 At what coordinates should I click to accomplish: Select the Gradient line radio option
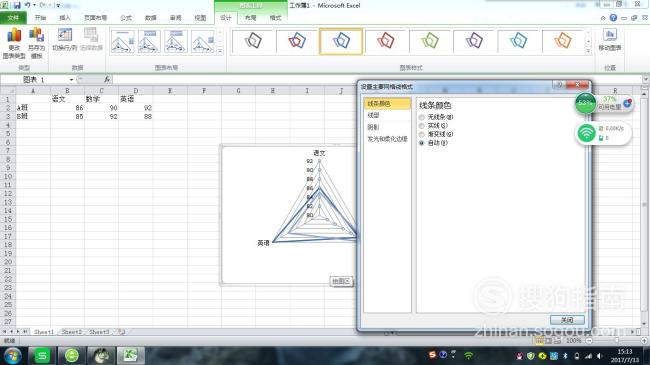(422, 134)
